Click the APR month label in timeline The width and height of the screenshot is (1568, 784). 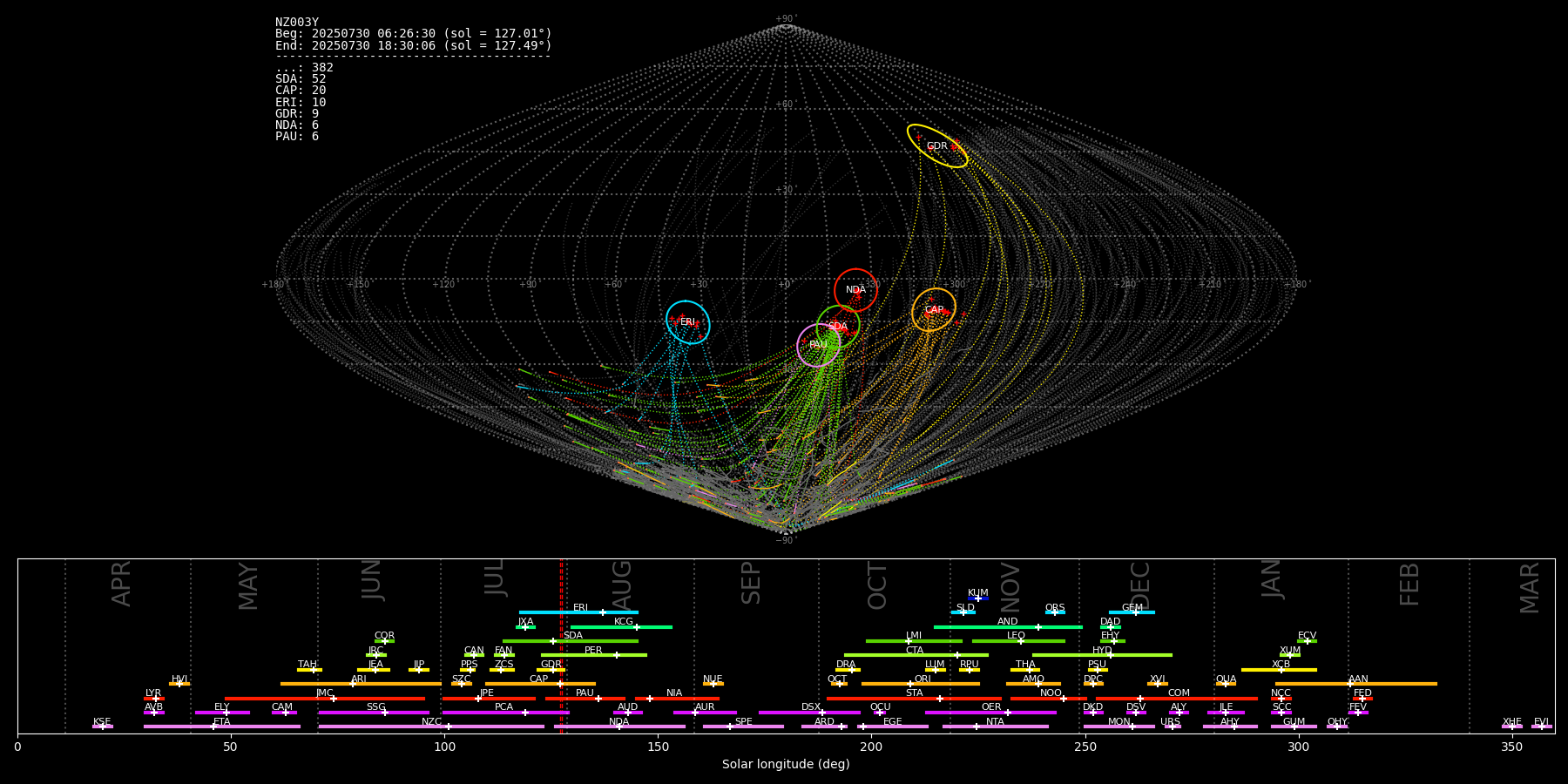pos(122,585)
